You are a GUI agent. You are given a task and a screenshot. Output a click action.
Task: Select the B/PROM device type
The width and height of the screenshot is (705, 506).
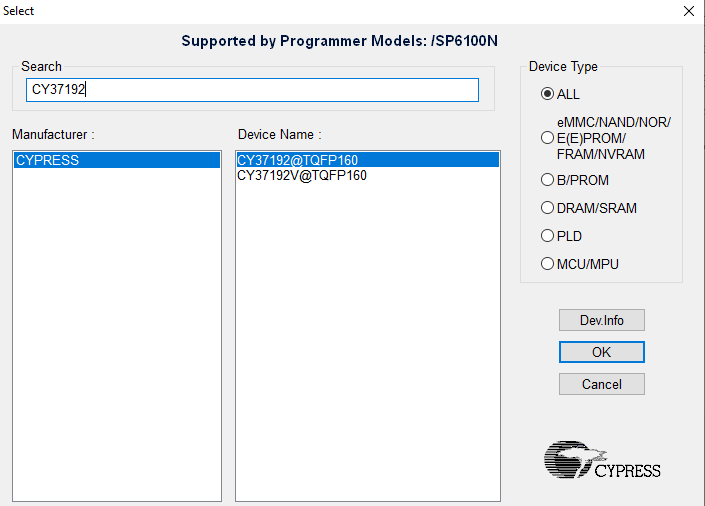pyautogui.click(x=547, y=180)
